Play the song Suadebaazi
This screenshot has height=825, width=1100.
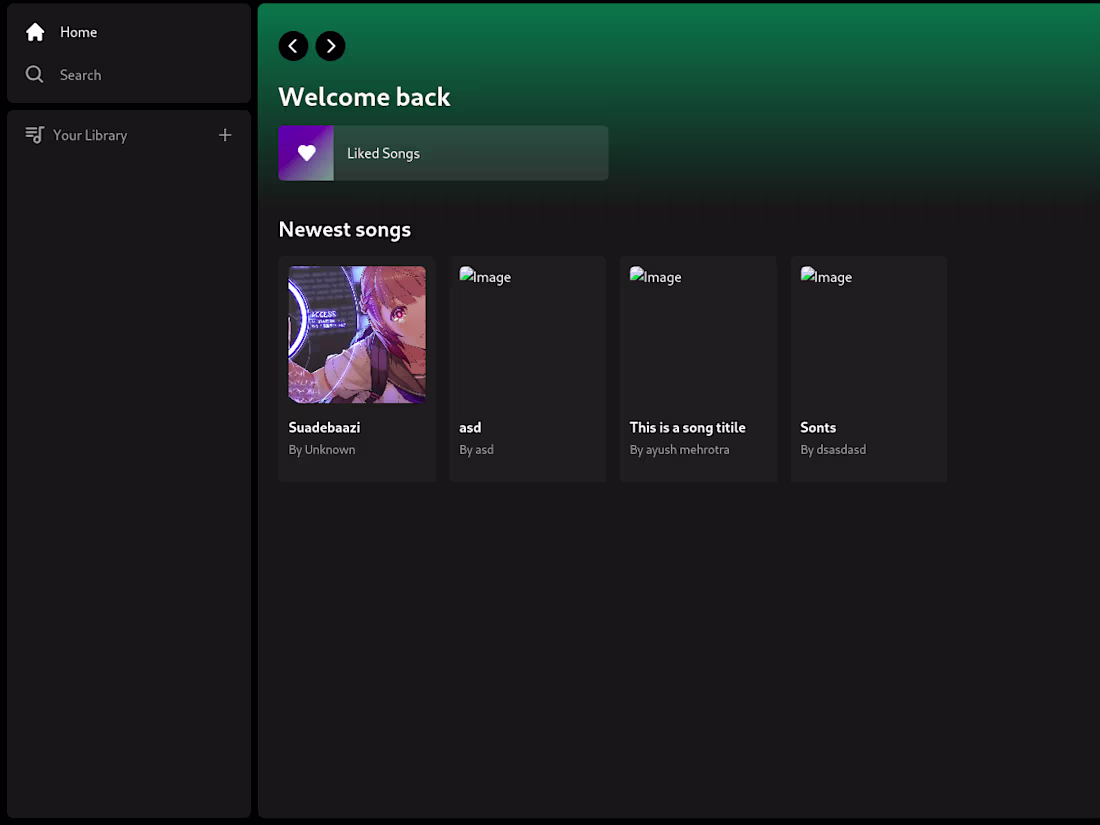(357, 368)
